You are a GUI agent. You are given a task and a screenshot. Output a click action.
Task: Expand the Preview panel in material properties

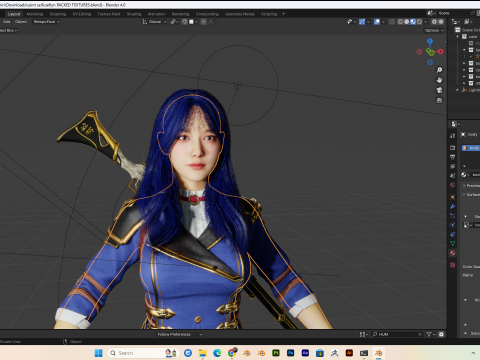point(471,185)
